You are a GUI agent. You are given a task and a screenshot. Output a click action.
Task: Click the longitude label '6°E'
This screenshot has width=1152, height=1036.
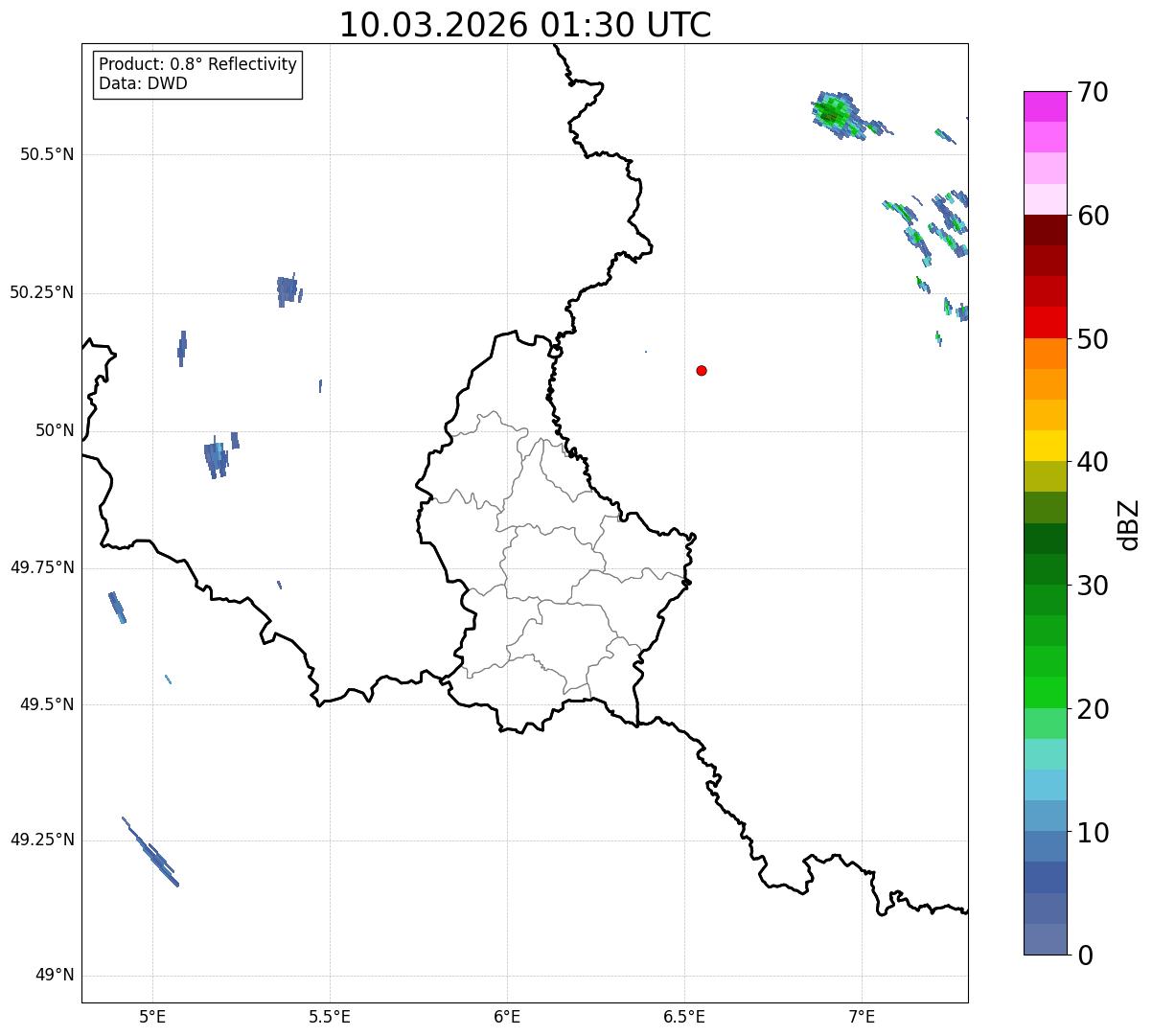tap(507, 1016)
